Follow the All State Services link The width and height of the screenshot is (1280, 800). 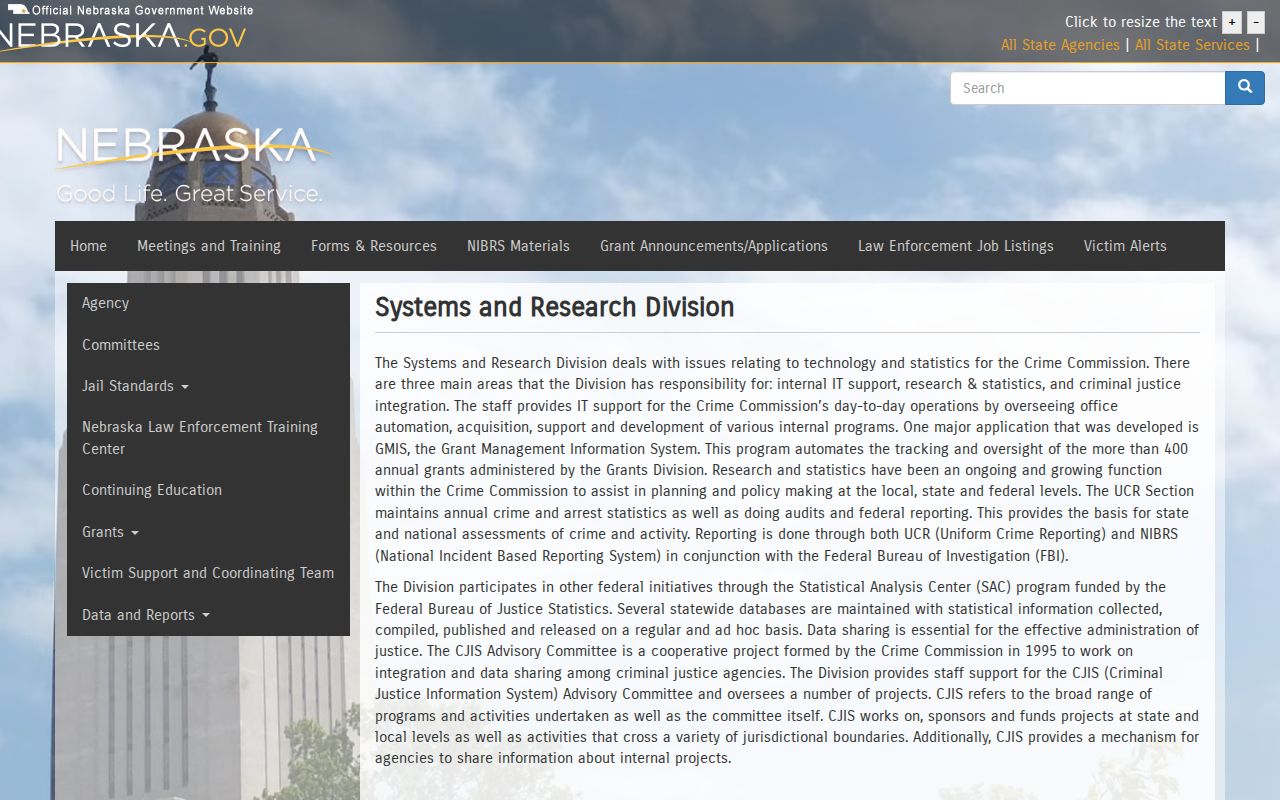tap(1192, 45)
